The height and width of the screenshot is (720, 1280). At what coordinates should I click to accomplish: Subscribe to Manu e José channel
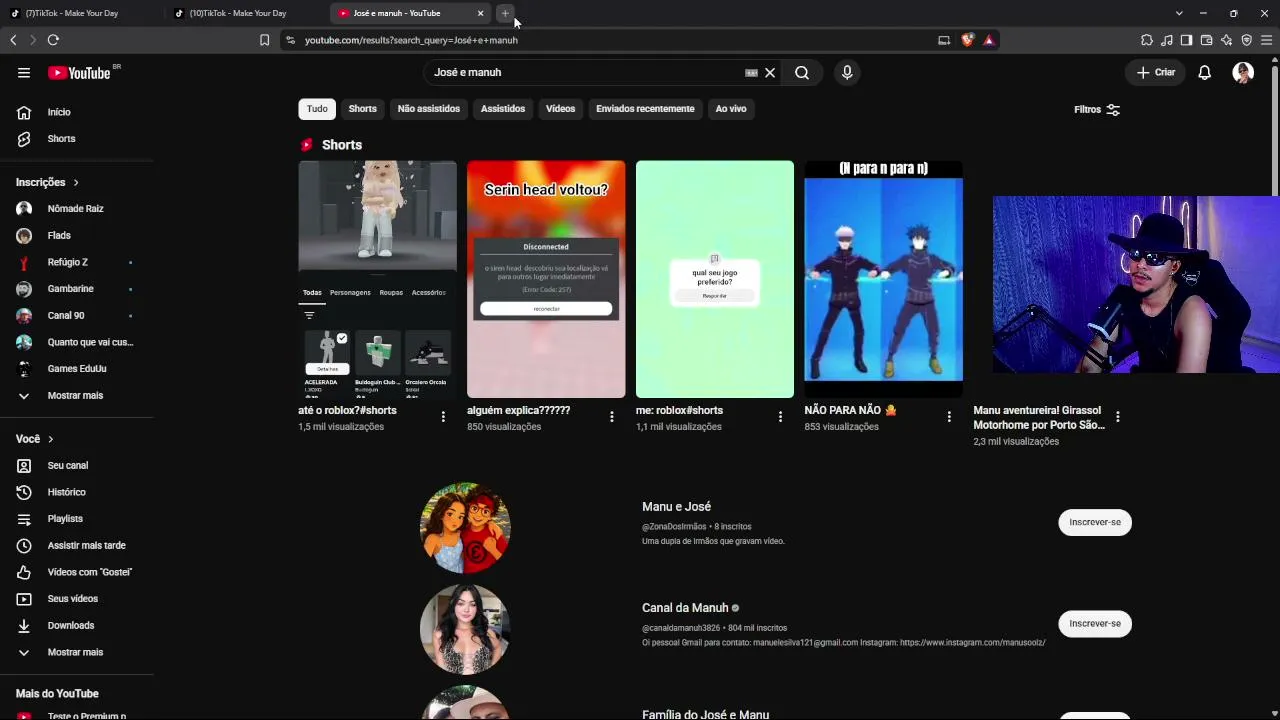point(1095,522)
